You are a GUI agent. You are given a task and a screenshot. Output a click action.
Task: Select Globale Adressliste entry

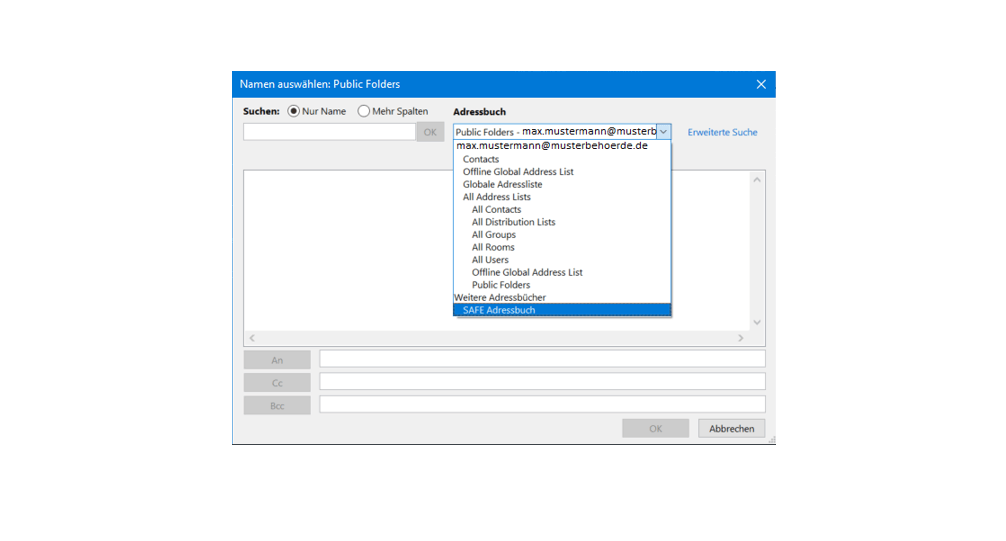click(x=503, y=185)
